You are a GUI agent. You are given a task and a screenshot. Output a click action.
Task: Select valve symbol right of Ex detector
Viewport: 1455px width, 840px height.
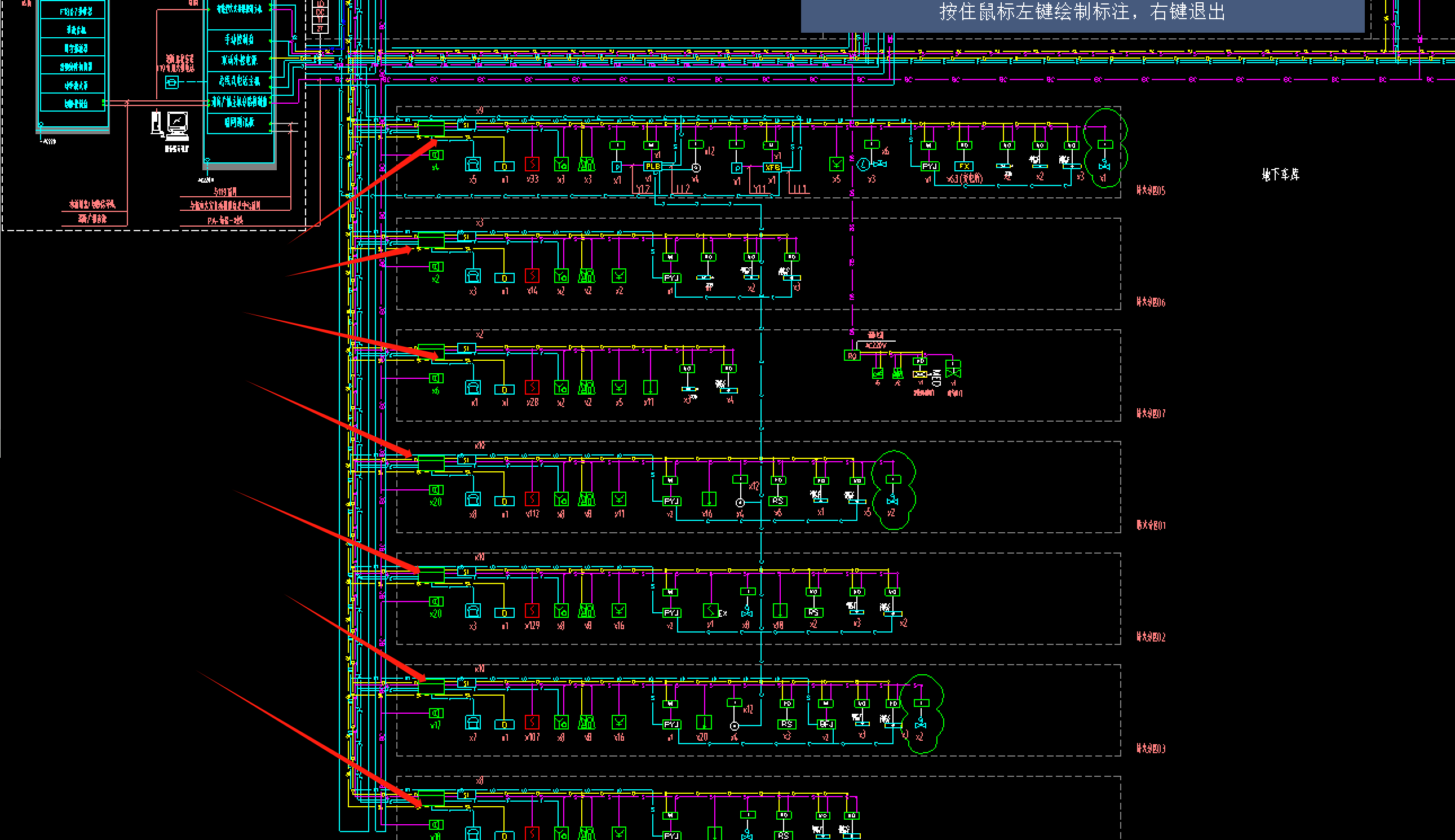click(747, 612)
